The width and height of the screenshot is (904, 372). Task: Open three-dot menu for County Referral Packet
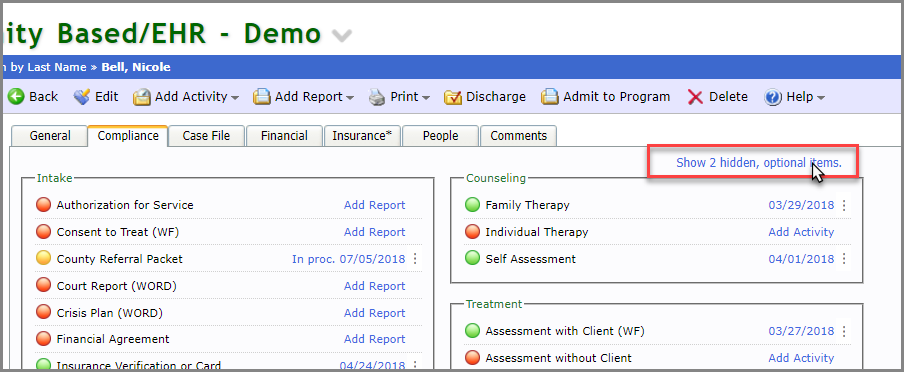pos(415,259)
